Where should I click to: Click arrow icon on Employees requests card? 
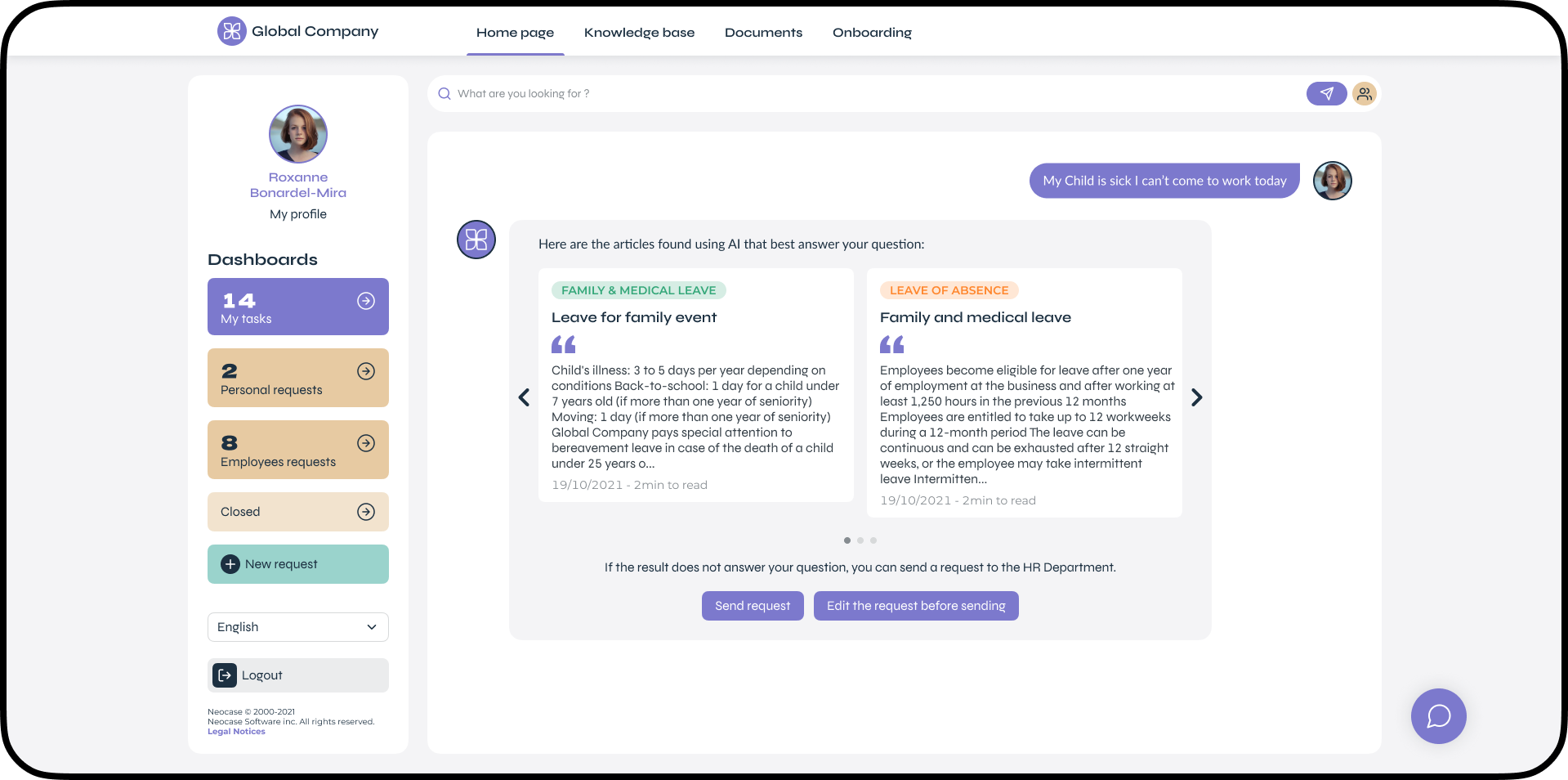[x=366, y=443]
